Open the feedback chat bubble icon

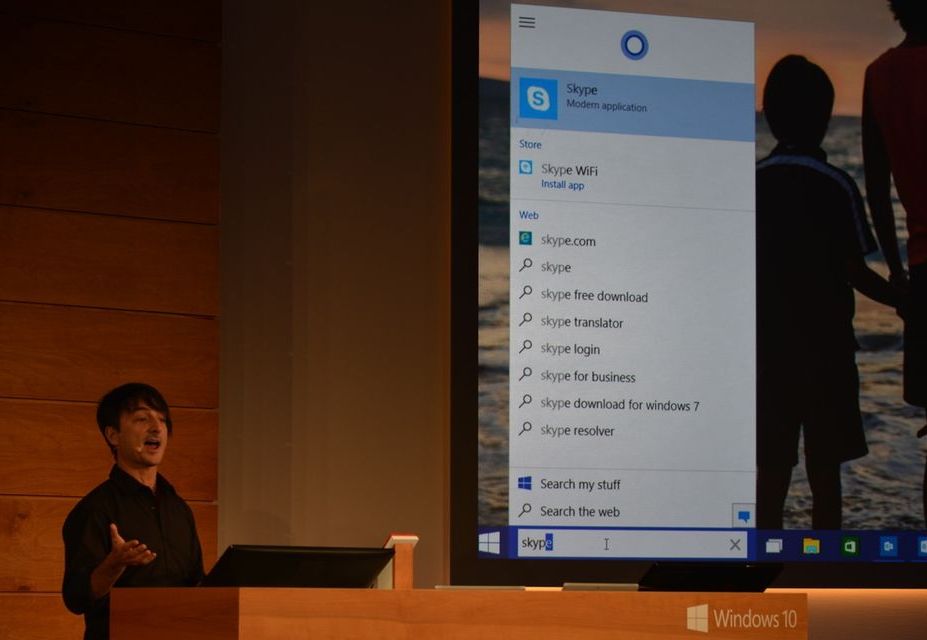point(744,516)
